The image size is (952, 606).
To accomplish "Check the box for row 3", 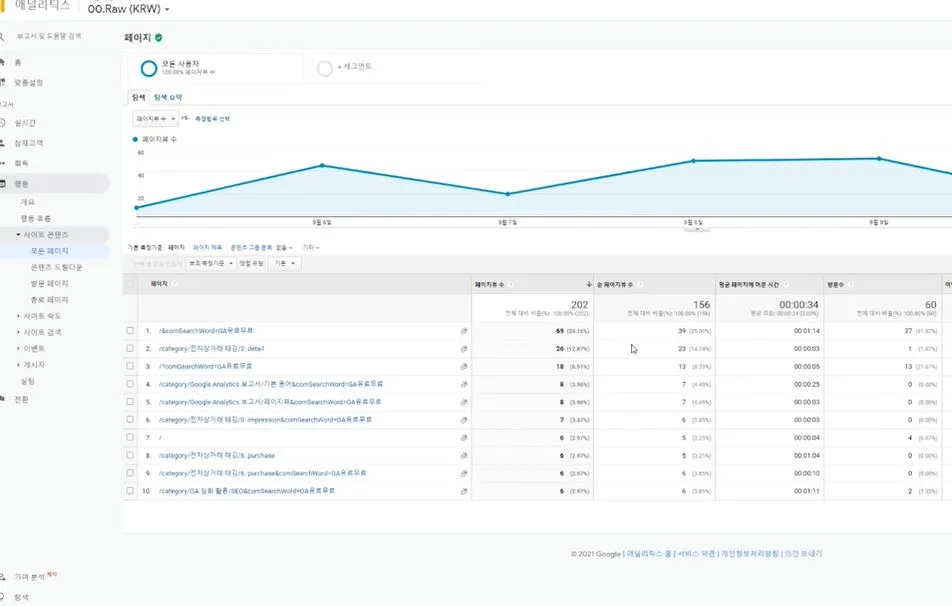I will [x=130, y=366].
